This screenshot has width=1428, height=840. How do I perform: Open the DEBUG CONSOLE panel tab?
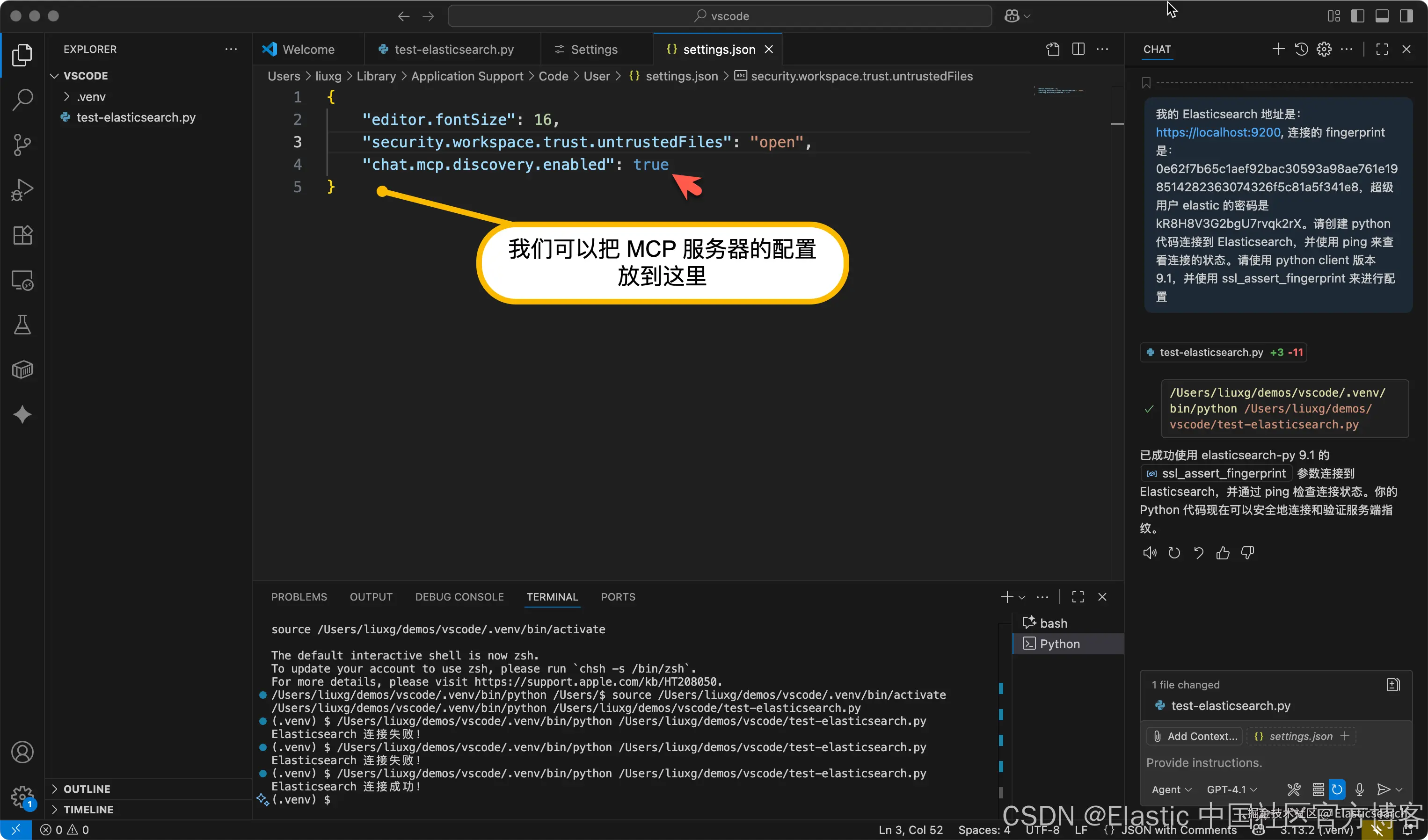(459, 597)
